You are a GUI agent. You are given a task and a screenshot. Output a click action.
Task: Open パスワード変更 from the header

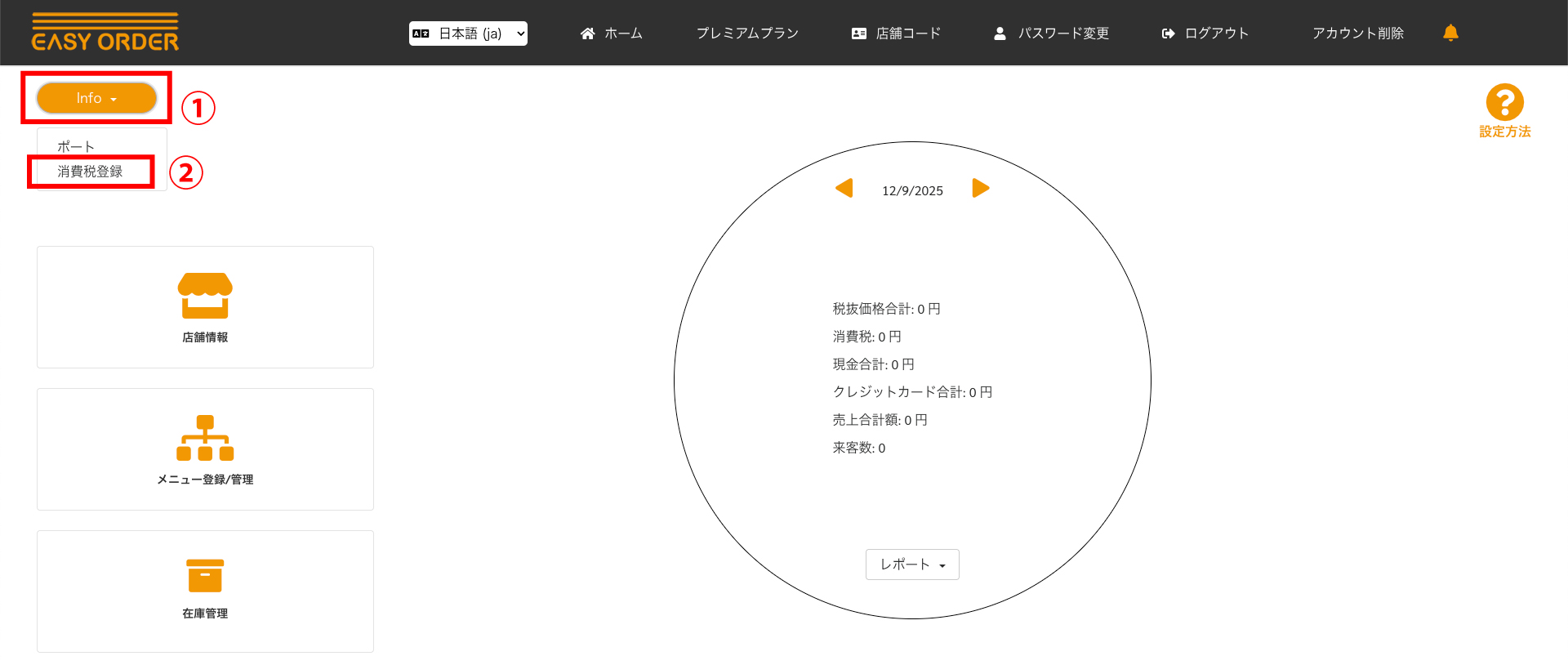pos(1052,33)
